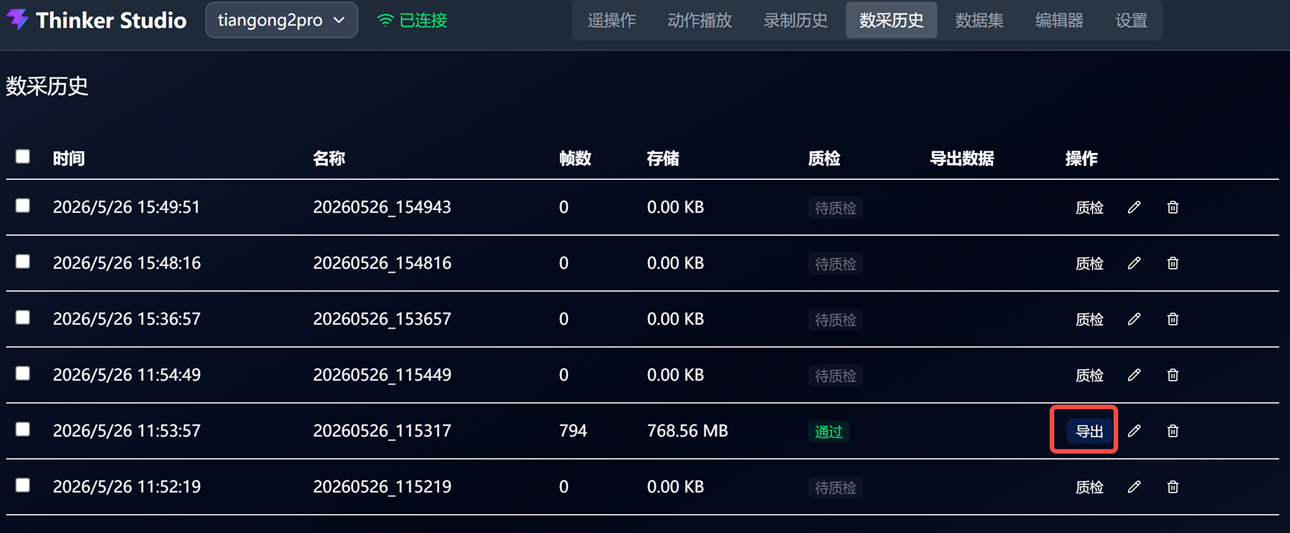The image size is (1290, 533).
Task: Click the 已连接 status text
Action: 424,20
